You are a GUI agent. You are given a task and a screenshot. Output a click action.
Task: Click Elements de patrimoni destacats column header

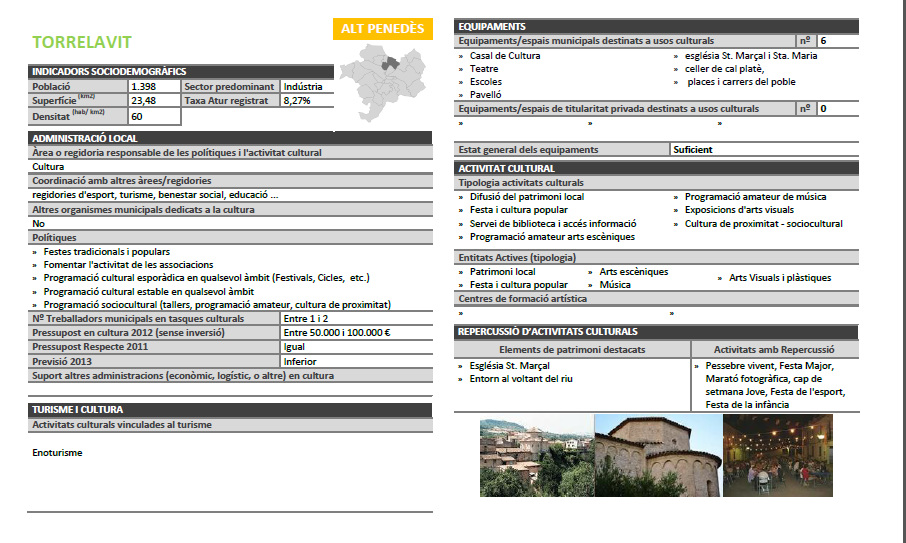point(572,349)
